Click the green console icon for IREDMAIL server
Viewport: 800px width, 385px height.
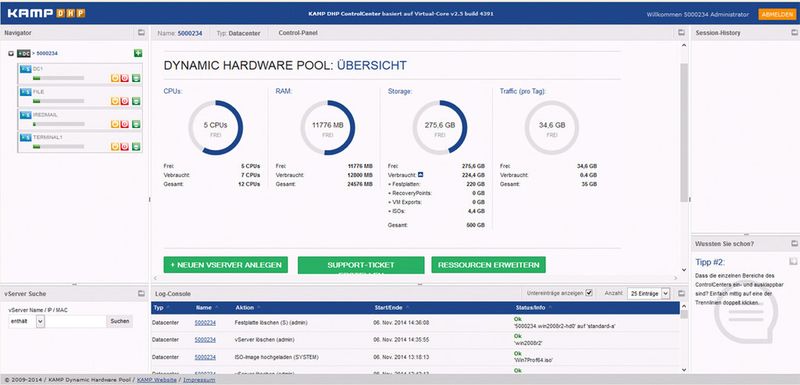pyautogui.click(x=136, y=124)
